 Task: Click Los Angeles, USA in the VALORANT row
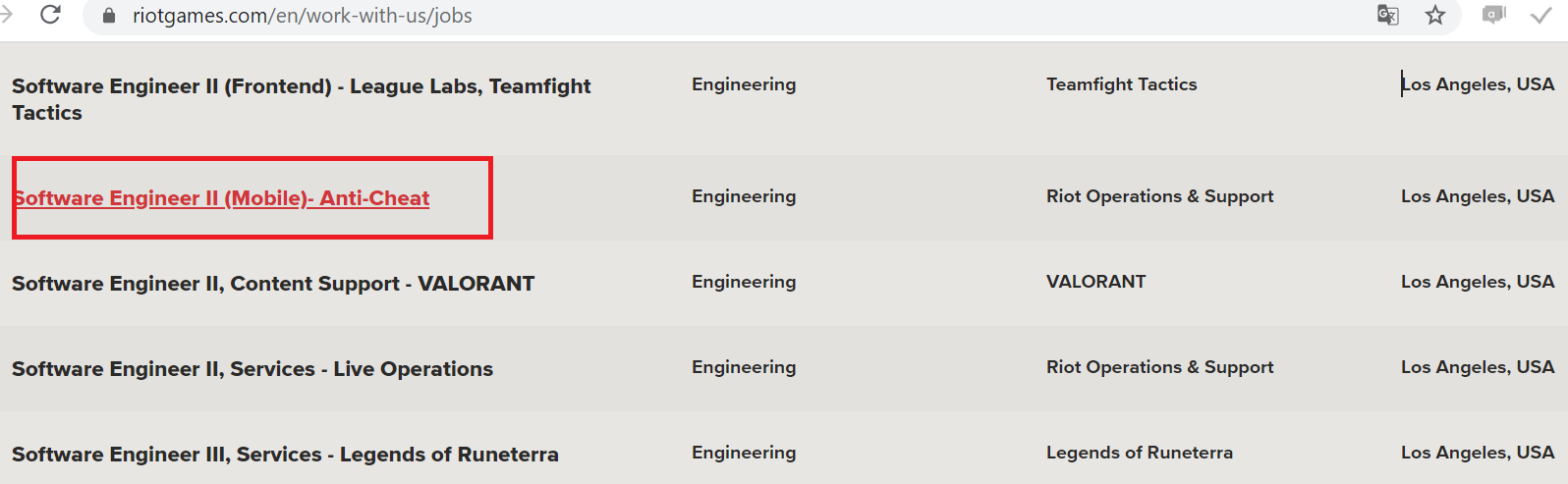tap(1478, 282)
